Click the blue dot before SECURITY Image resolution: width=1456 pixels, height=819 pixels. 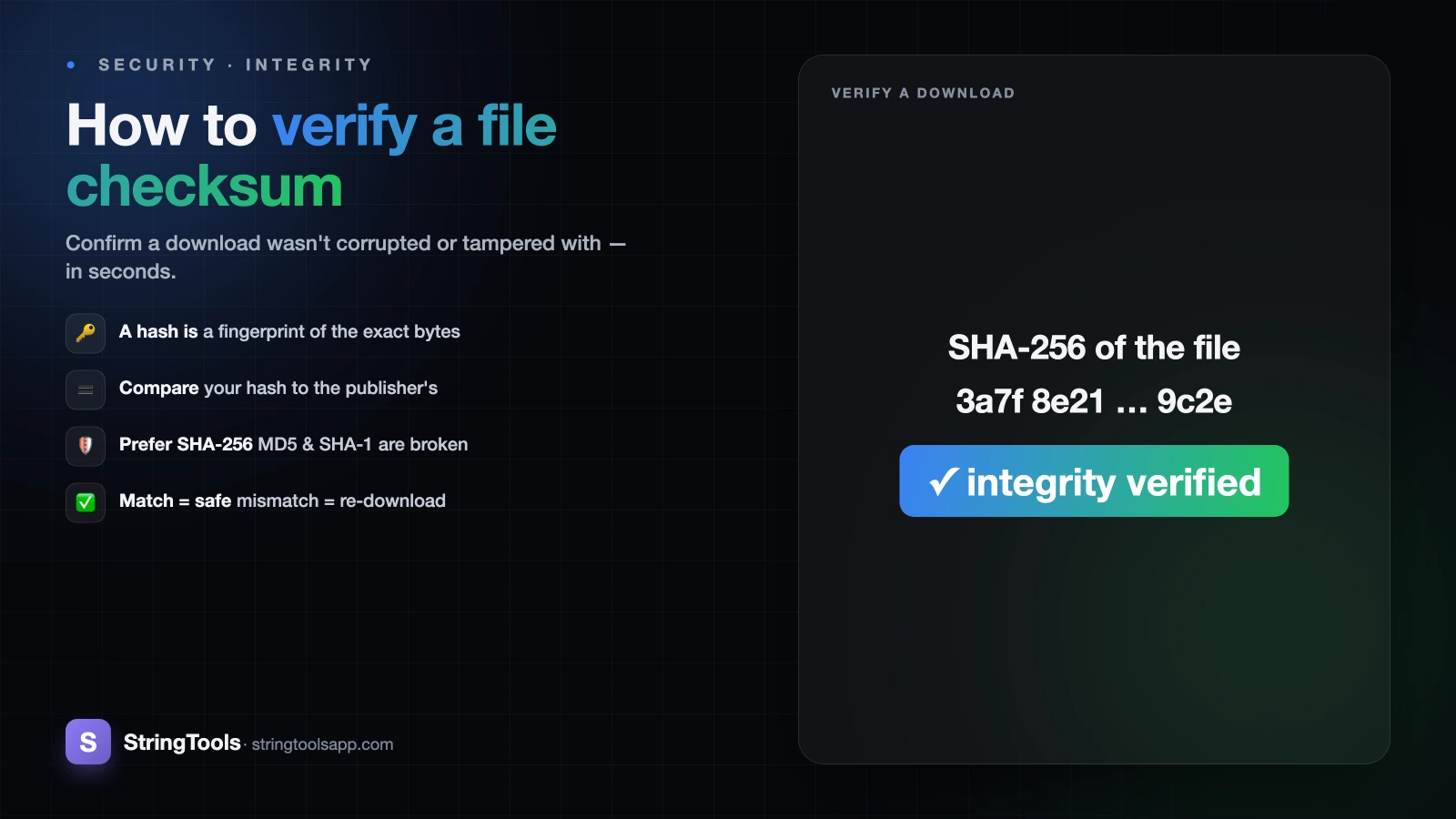coord(71,65)
